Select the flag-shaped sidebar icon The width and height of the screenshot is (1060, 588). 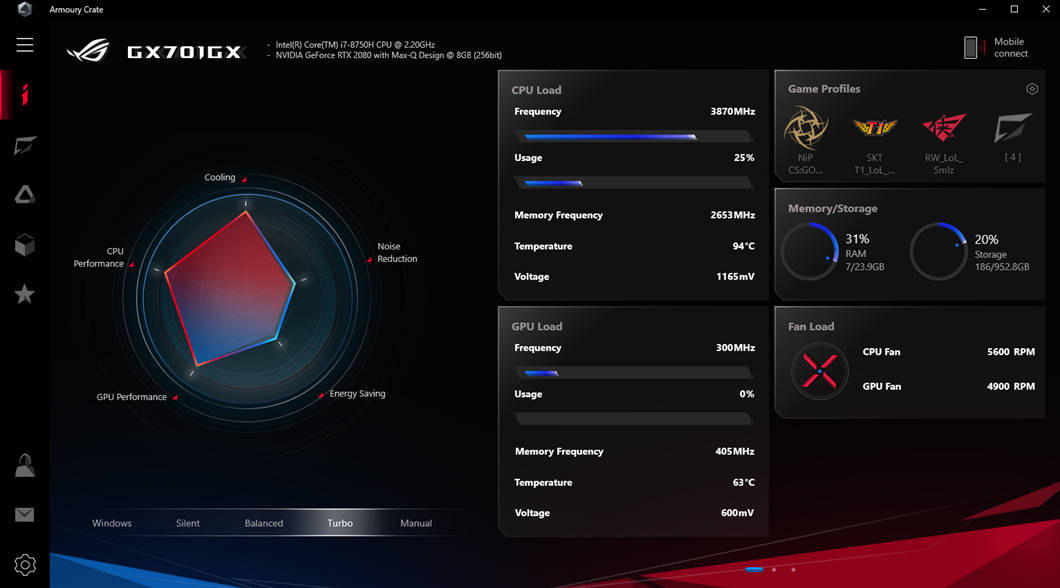click(24, 145)
